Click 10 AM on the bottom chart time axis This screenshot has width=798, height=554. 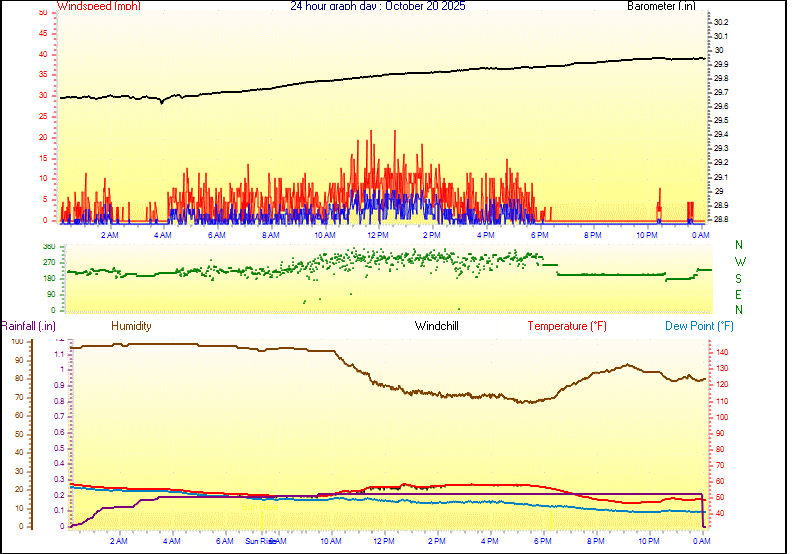pyautogui.click(x=330, y=541)
